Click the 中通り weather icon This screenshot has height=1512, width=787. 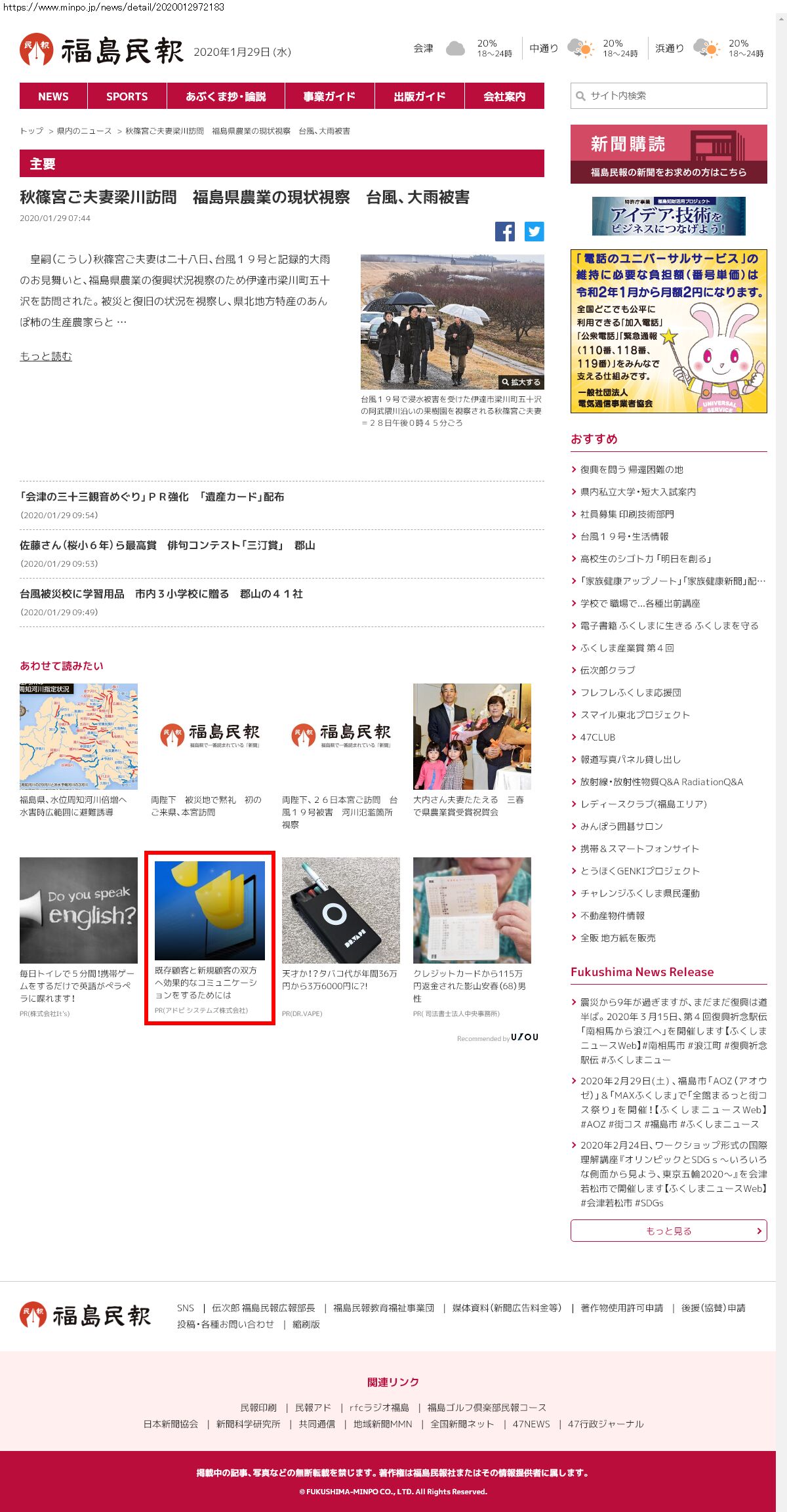point(580,49)
